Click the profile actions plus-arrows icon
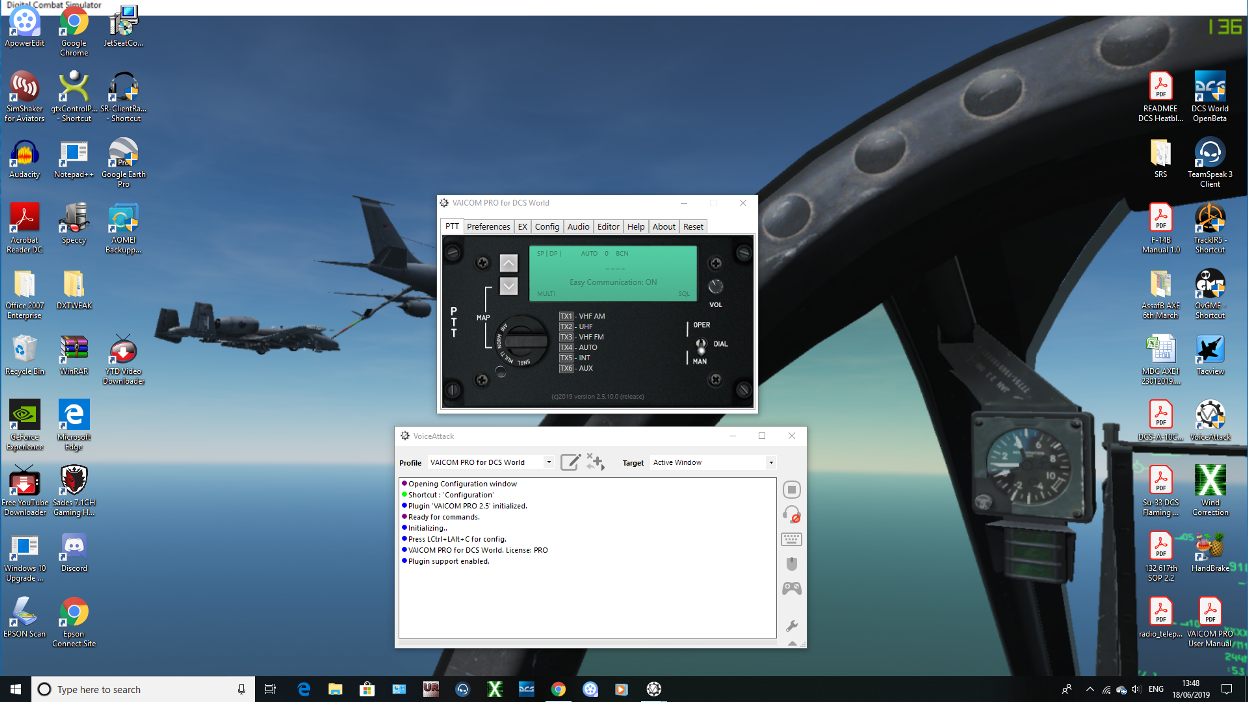This screenshot has height=702, width=1248. coord(596,462)
